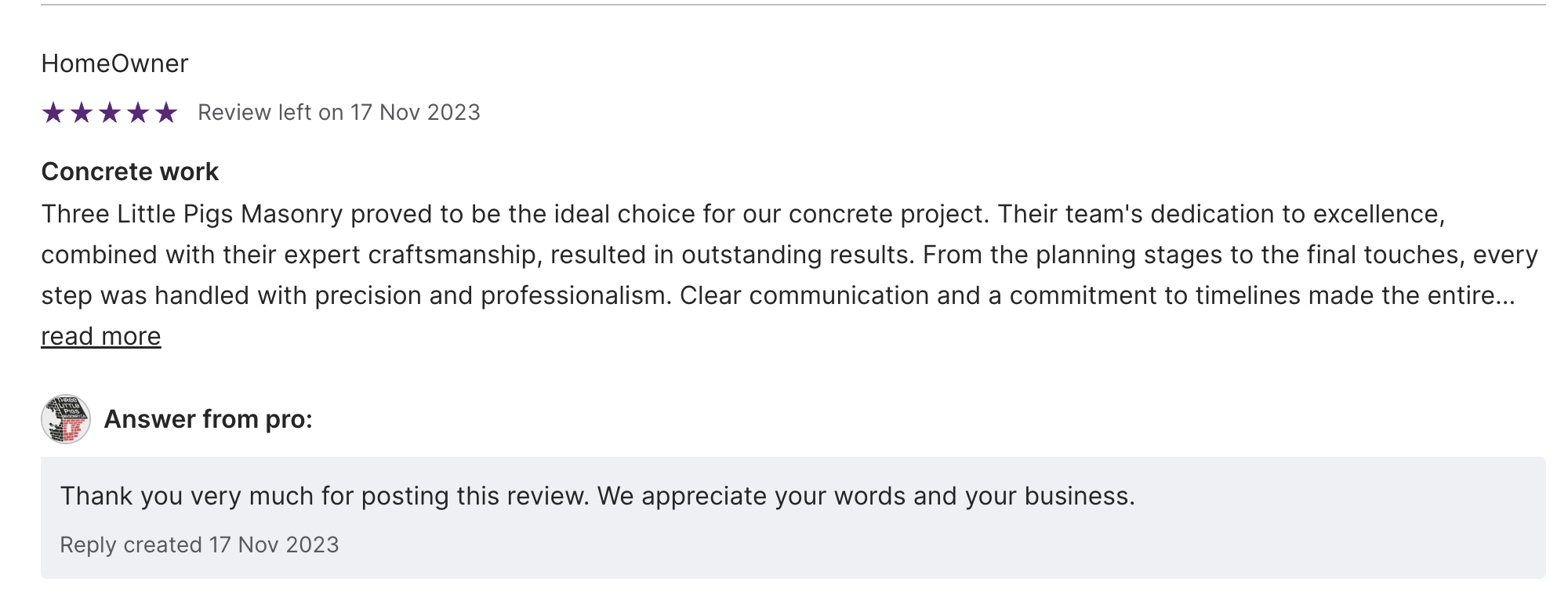This screenshot has width=1568, height=597.
Task: Click the review line starting 'Three Little Pigs Masonry proved'
Action: pyautogui.click(x=742, y=214)
